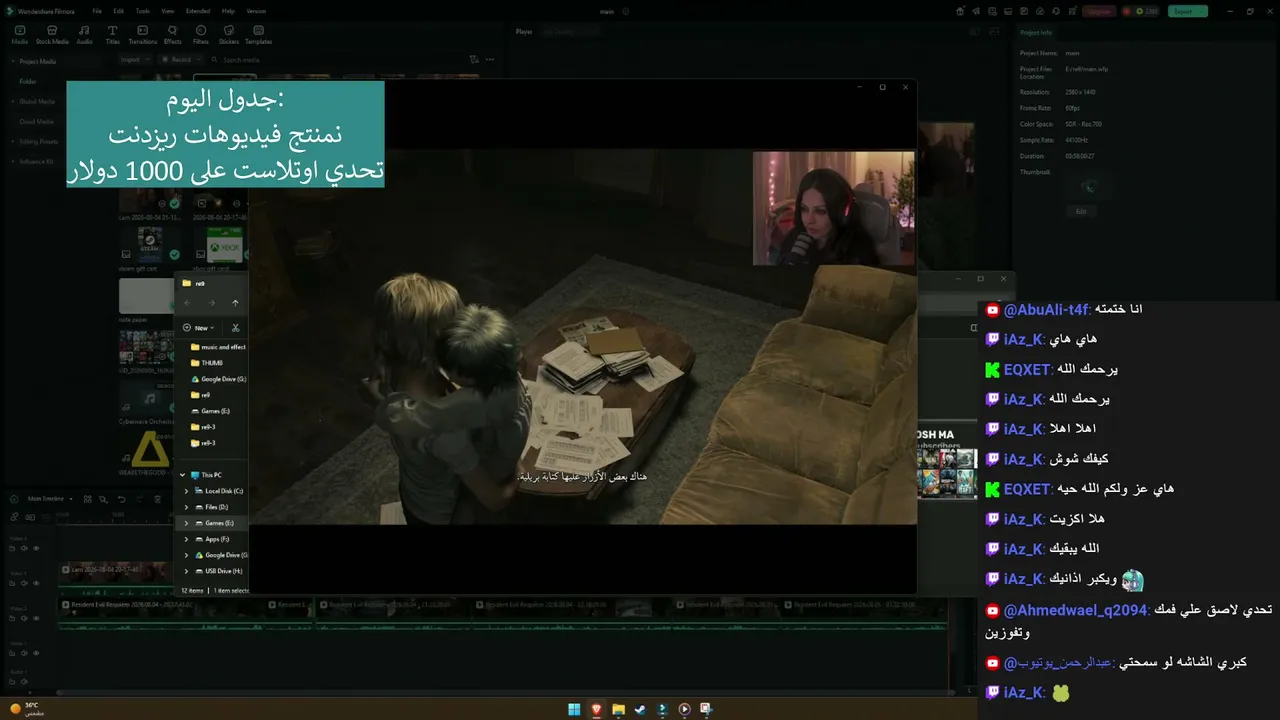Image resolution: width=1280 pixels, height=720 pixels.
Task: Open the Record dropdown in media panel
Action: [179, 59]
